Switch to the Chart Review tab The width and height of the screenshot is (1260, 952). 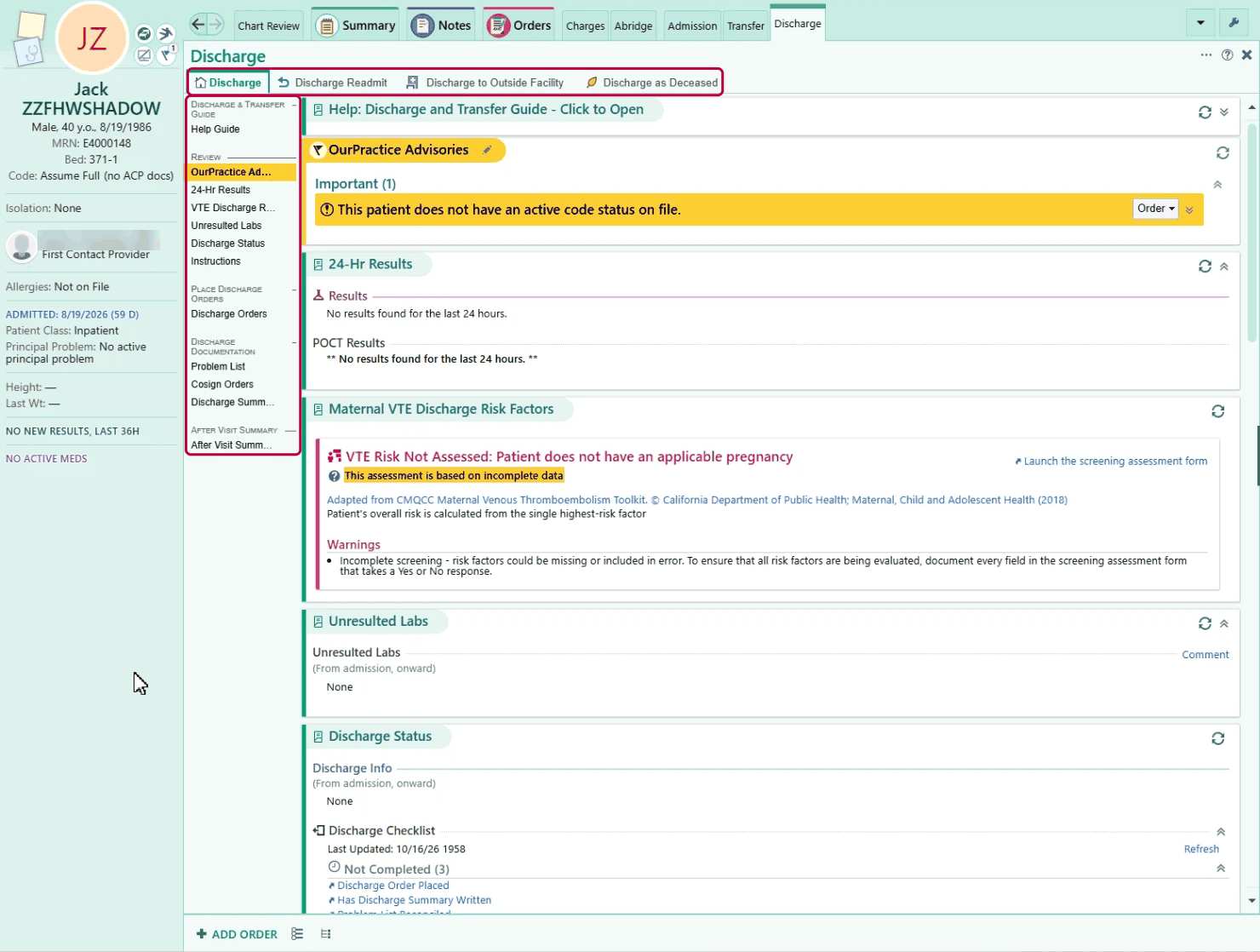point(268,26)
